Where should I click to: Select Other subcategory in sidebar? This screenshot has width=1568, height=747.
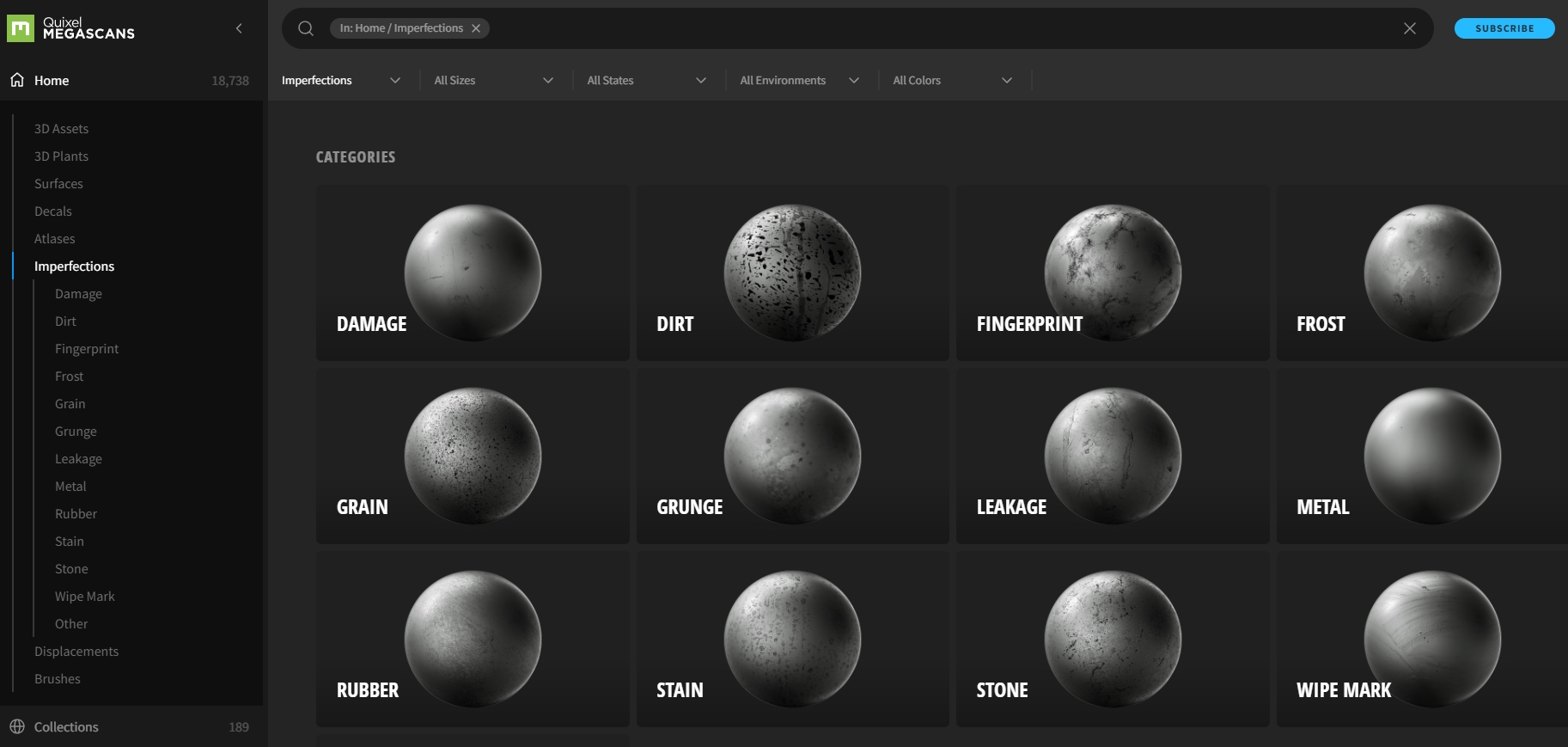coord(71,623)
